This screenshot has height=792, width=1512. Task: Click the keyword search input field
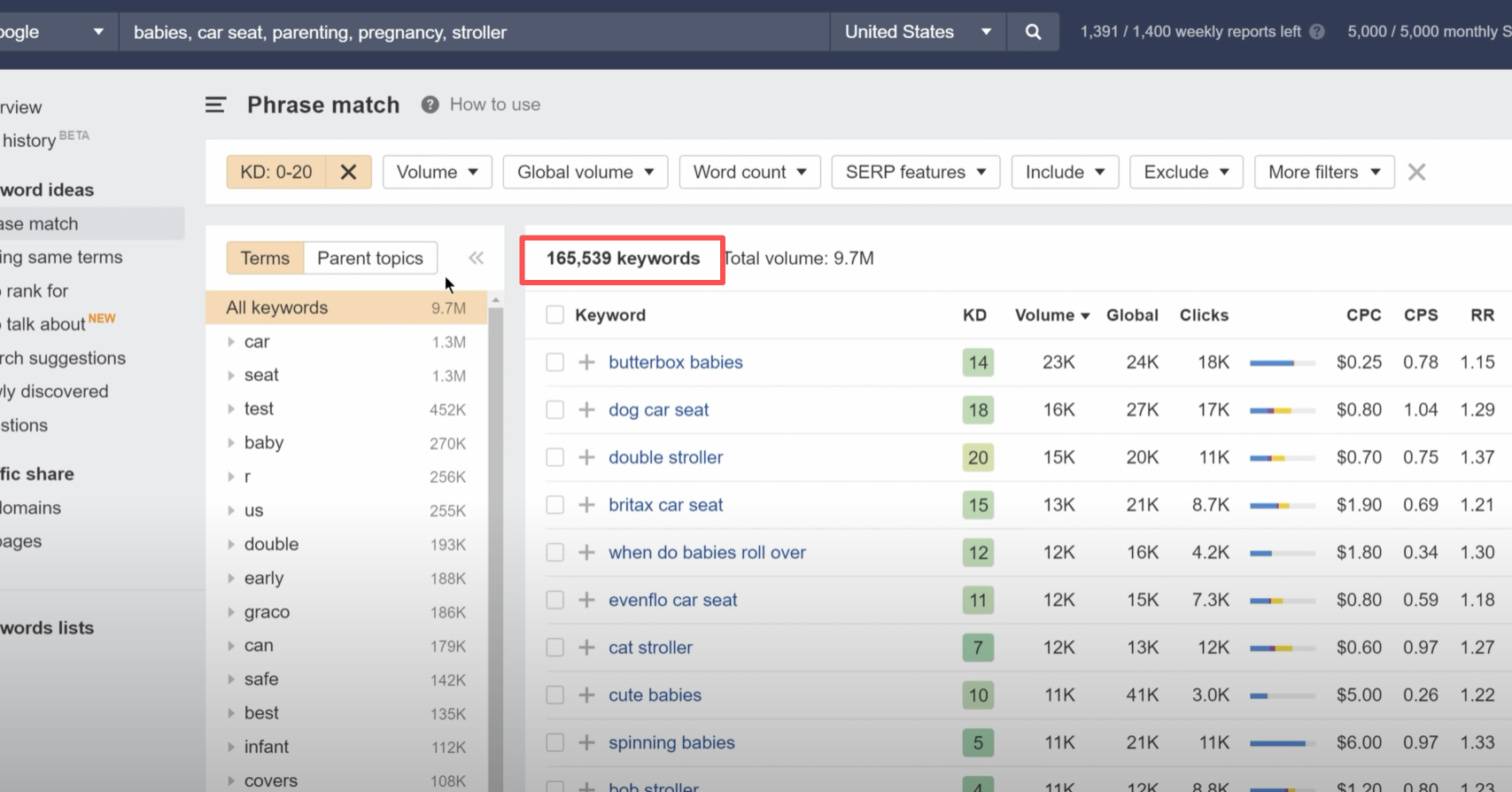click(x=474, y=32)
